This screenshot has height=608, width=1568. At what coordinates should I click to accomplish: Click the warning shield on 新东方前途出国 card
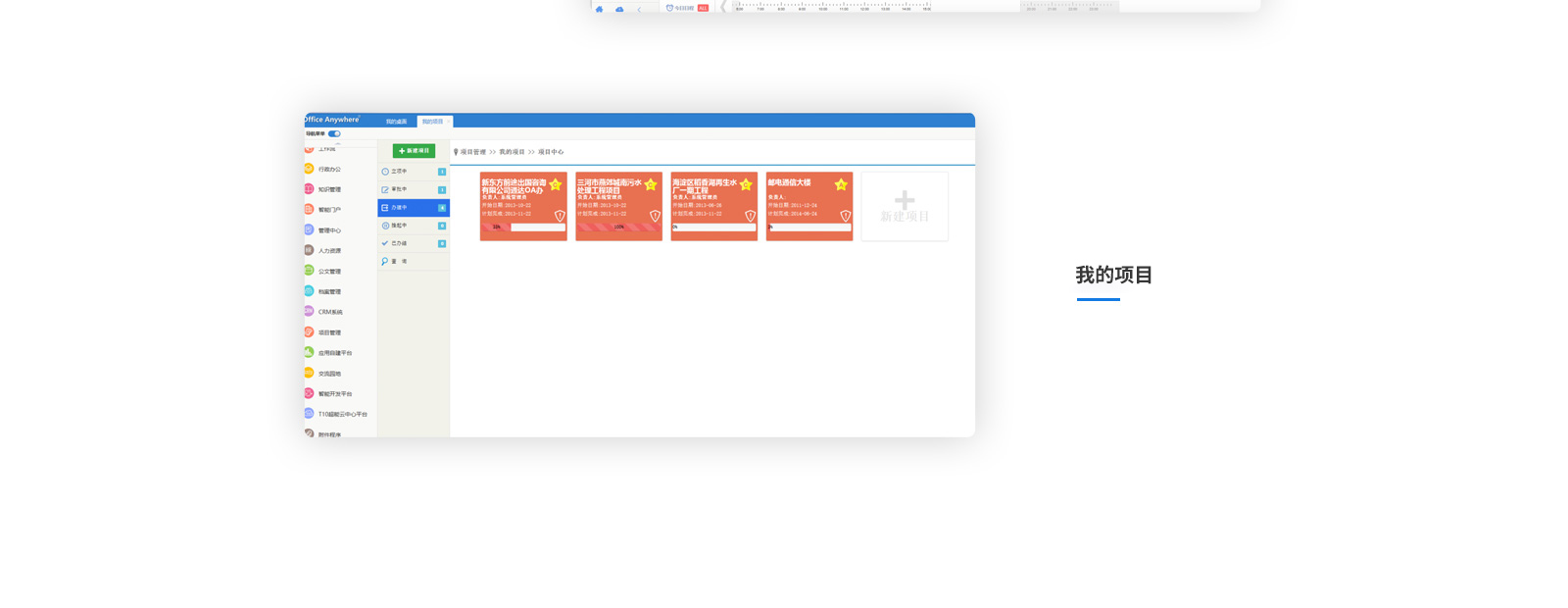(x=560, y=216)
